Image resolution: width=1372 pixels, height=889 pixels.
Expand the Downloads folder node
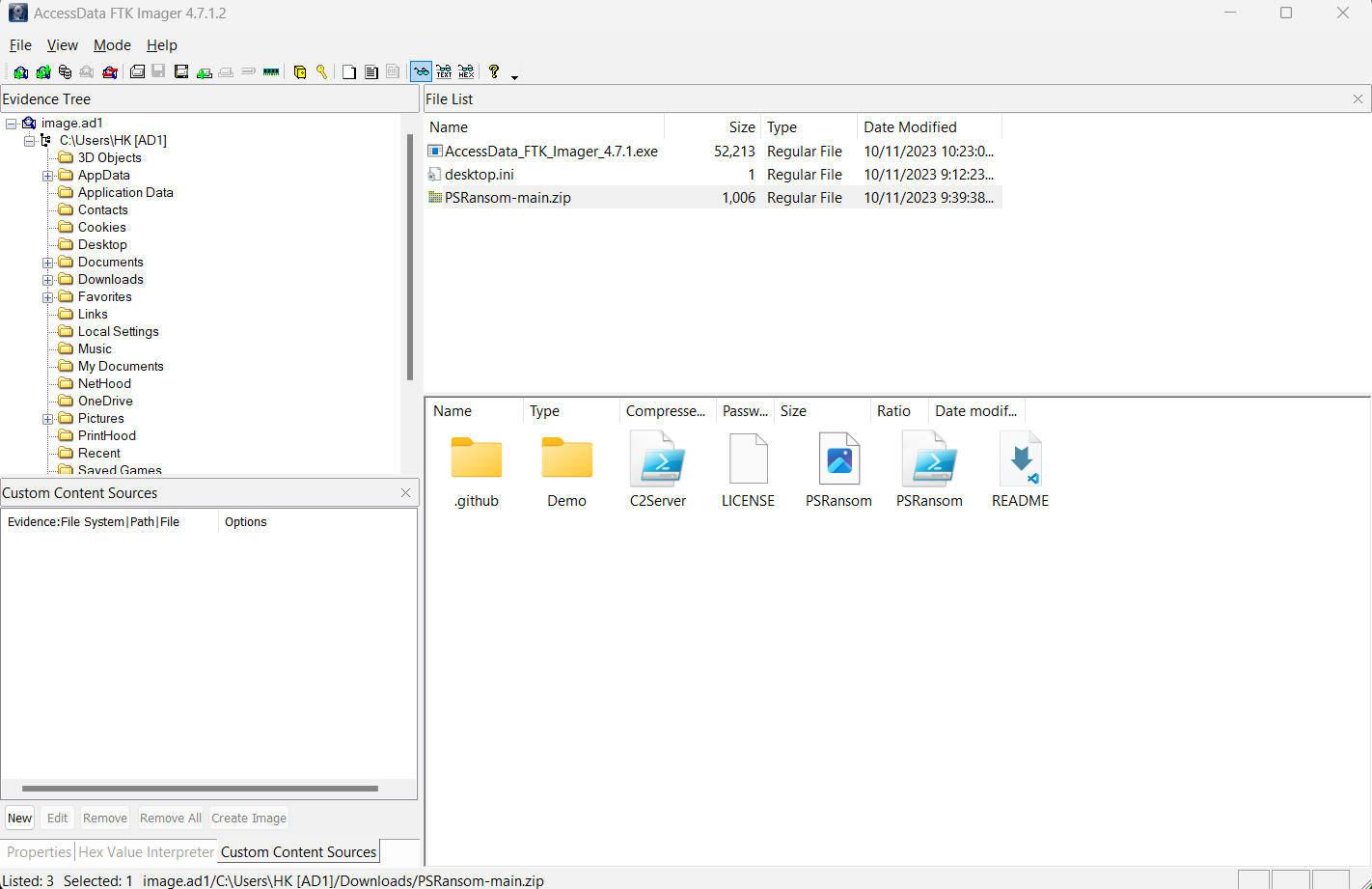tap(47, 280)
